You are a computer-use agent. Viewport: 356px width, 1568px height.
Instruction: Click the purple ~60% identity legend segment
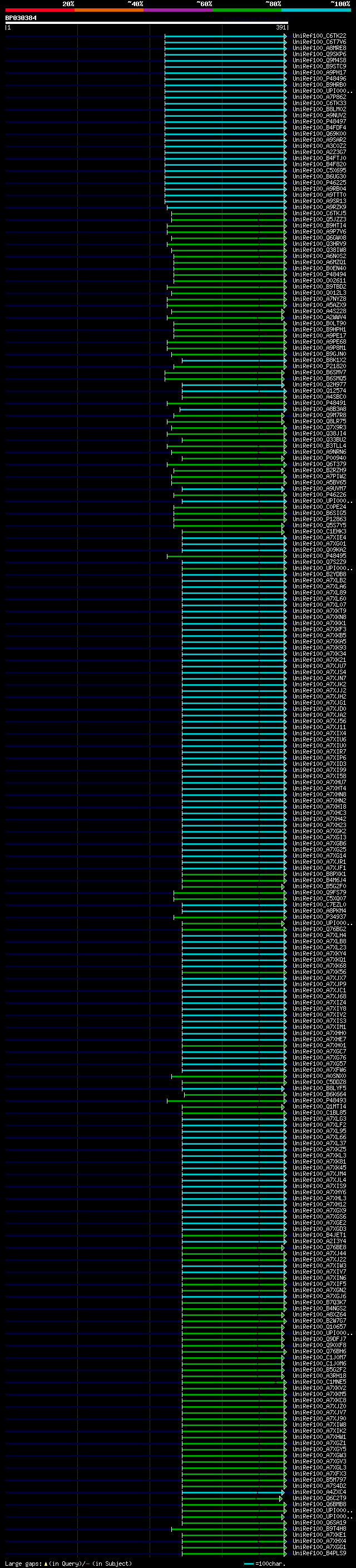point(179,10)
